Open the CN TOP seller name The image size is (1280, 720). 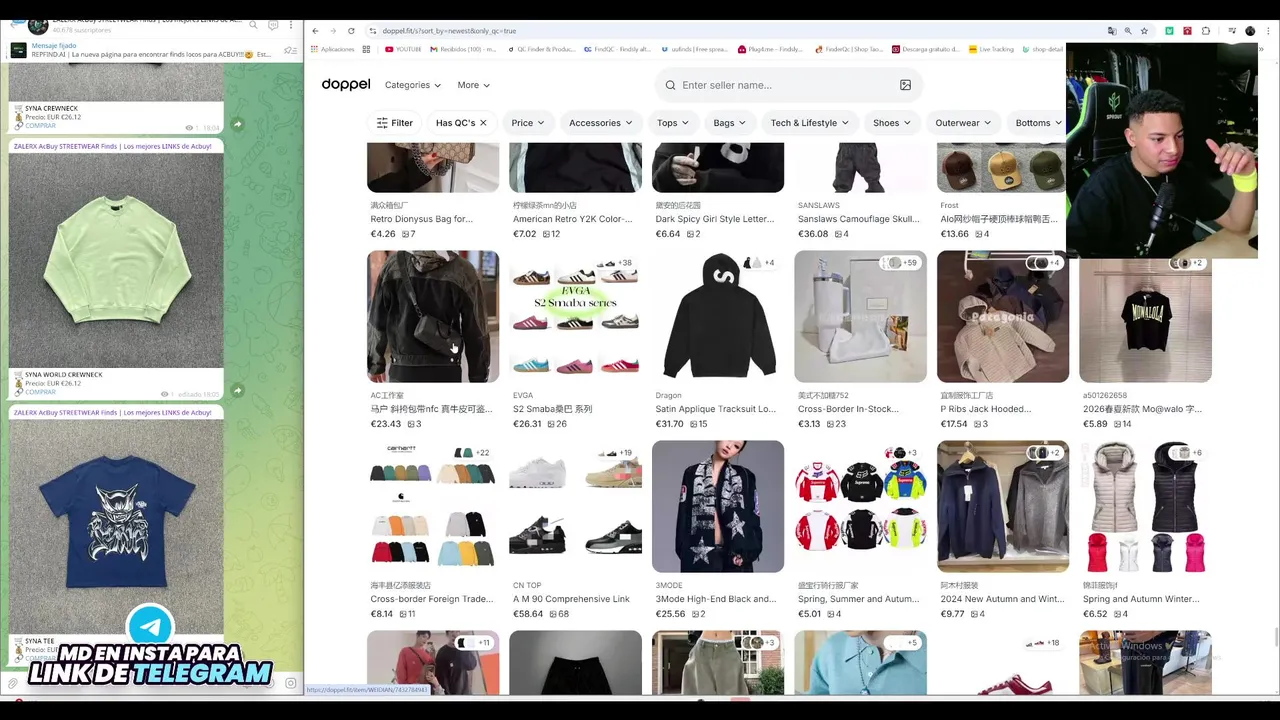tap(527, 585)
